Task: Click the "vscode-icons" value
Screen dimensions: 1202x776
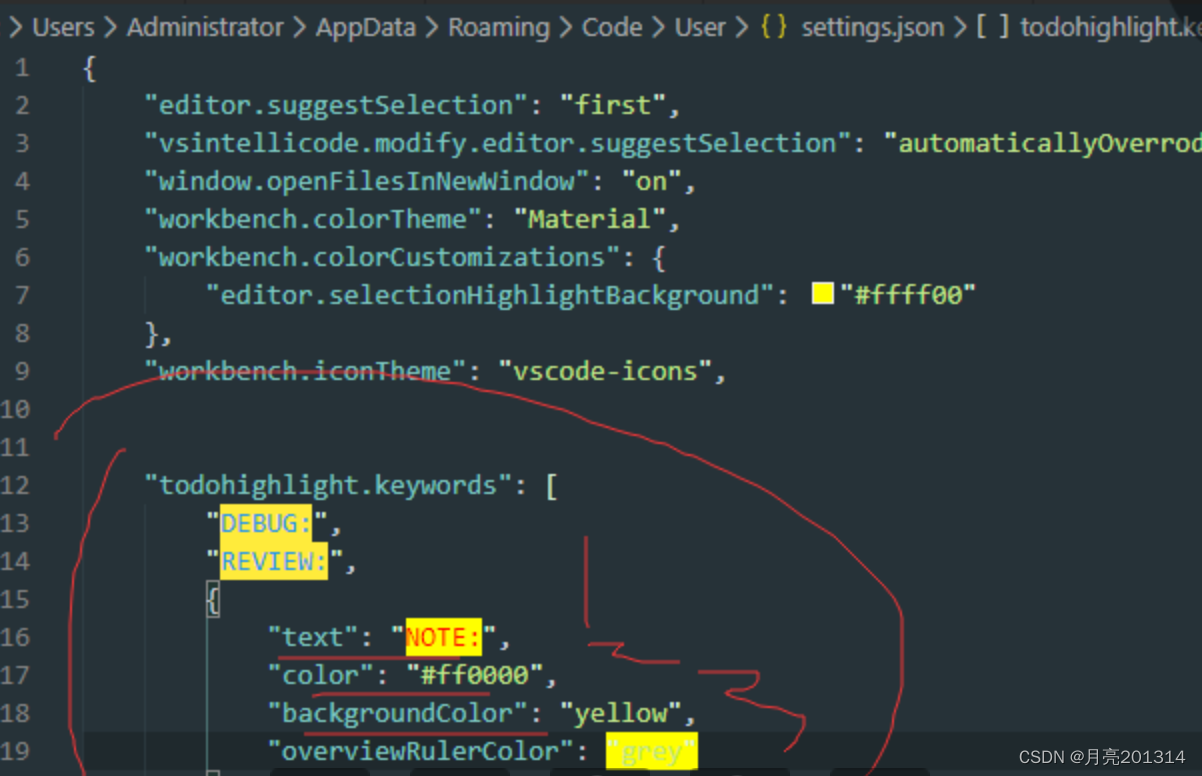Action: pos(605,371)
